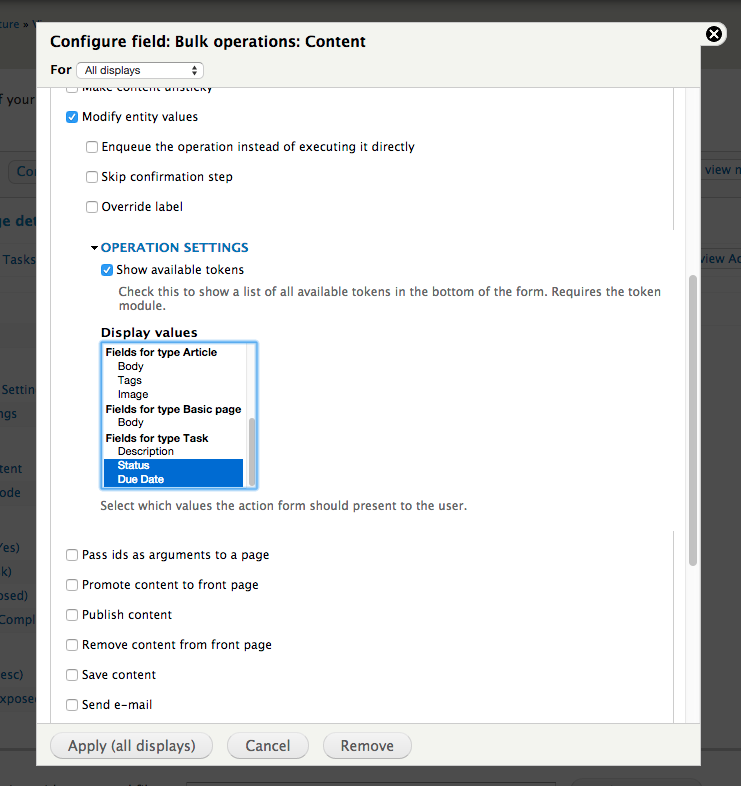Image resolution: width=741 pixels, height=786 pixels.
Task: Select Body under type Article
Action: 130,366
